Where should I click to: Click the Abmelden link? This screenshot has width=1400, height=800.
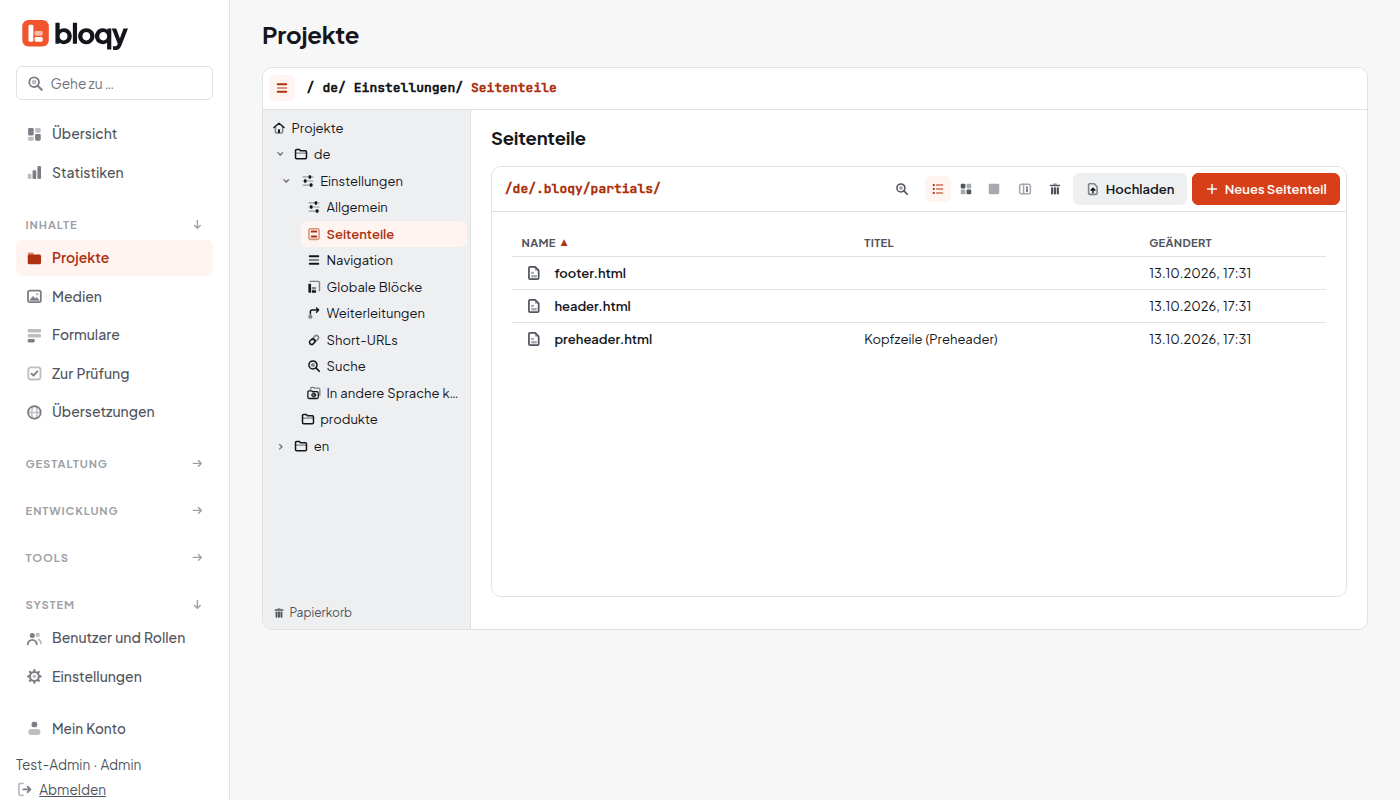[x=72, y=790]
